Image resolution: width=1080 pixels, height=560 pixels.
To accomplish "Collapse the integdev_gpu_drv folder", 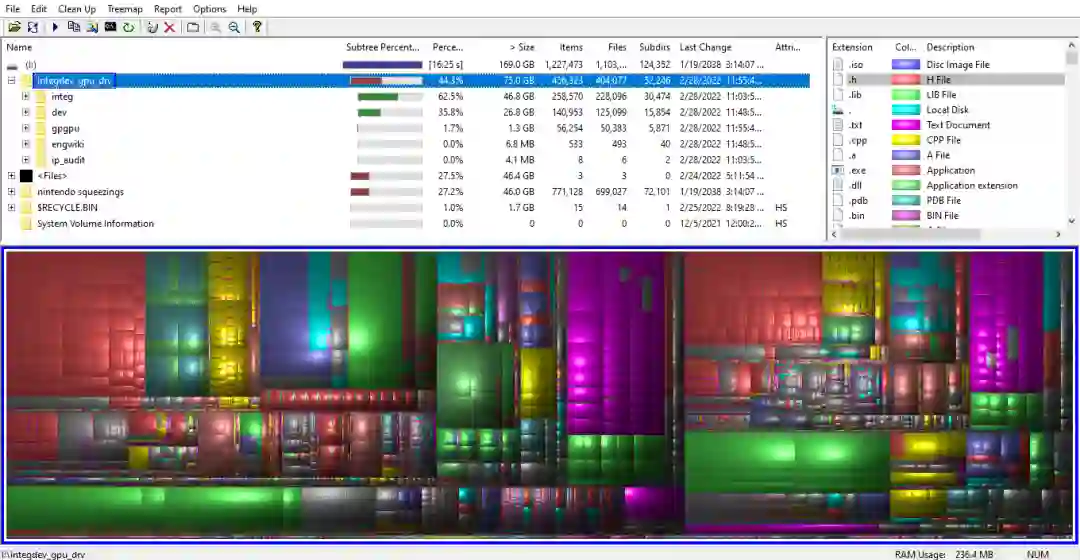I will coord(11,81).
